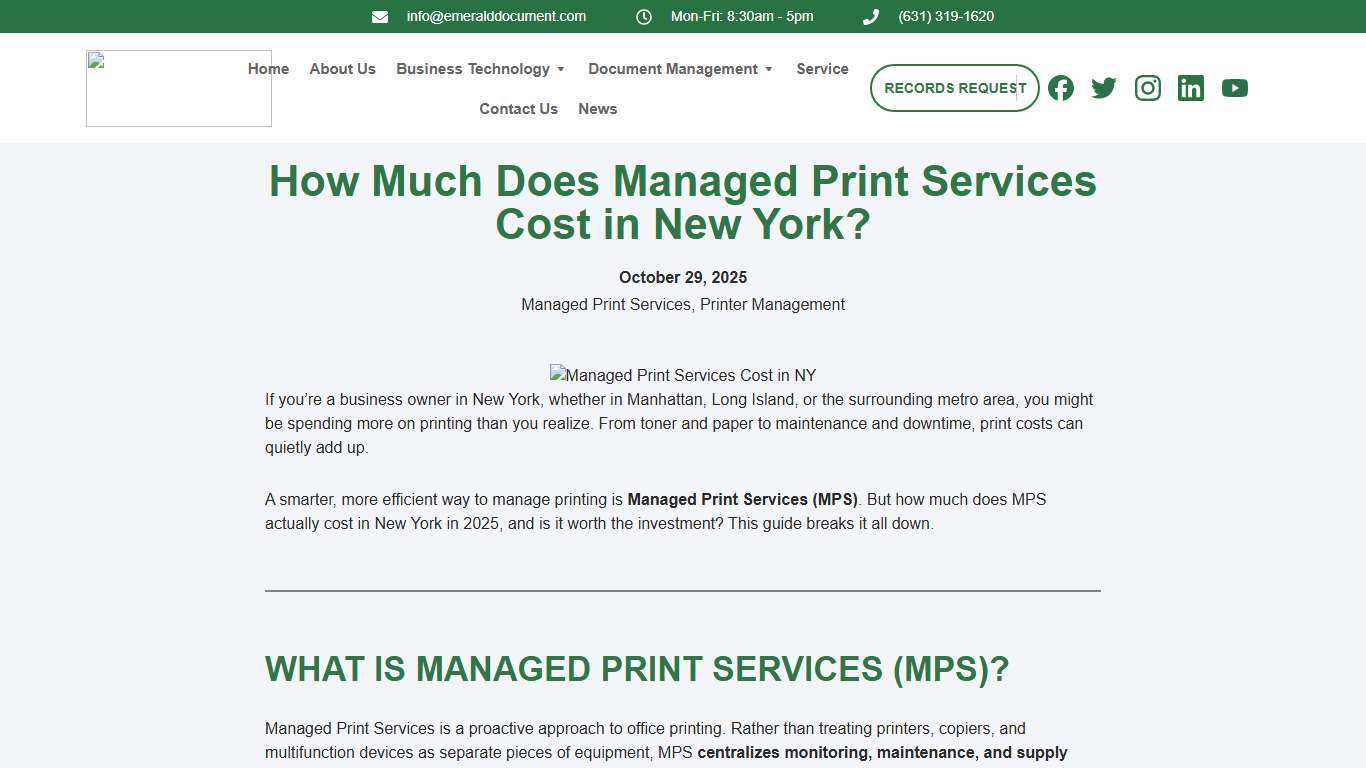The image size is (1366, 768).
Task: Open the News menu item
Action: (x=597, y=108)
